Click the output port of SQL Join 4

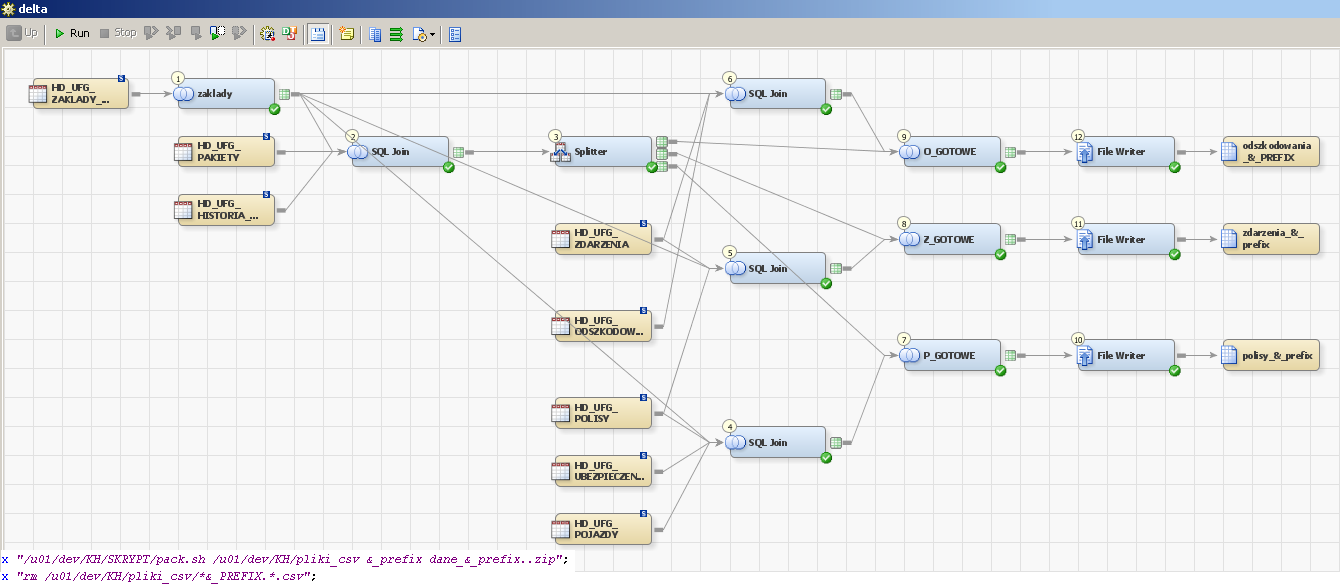click(837, 442)
